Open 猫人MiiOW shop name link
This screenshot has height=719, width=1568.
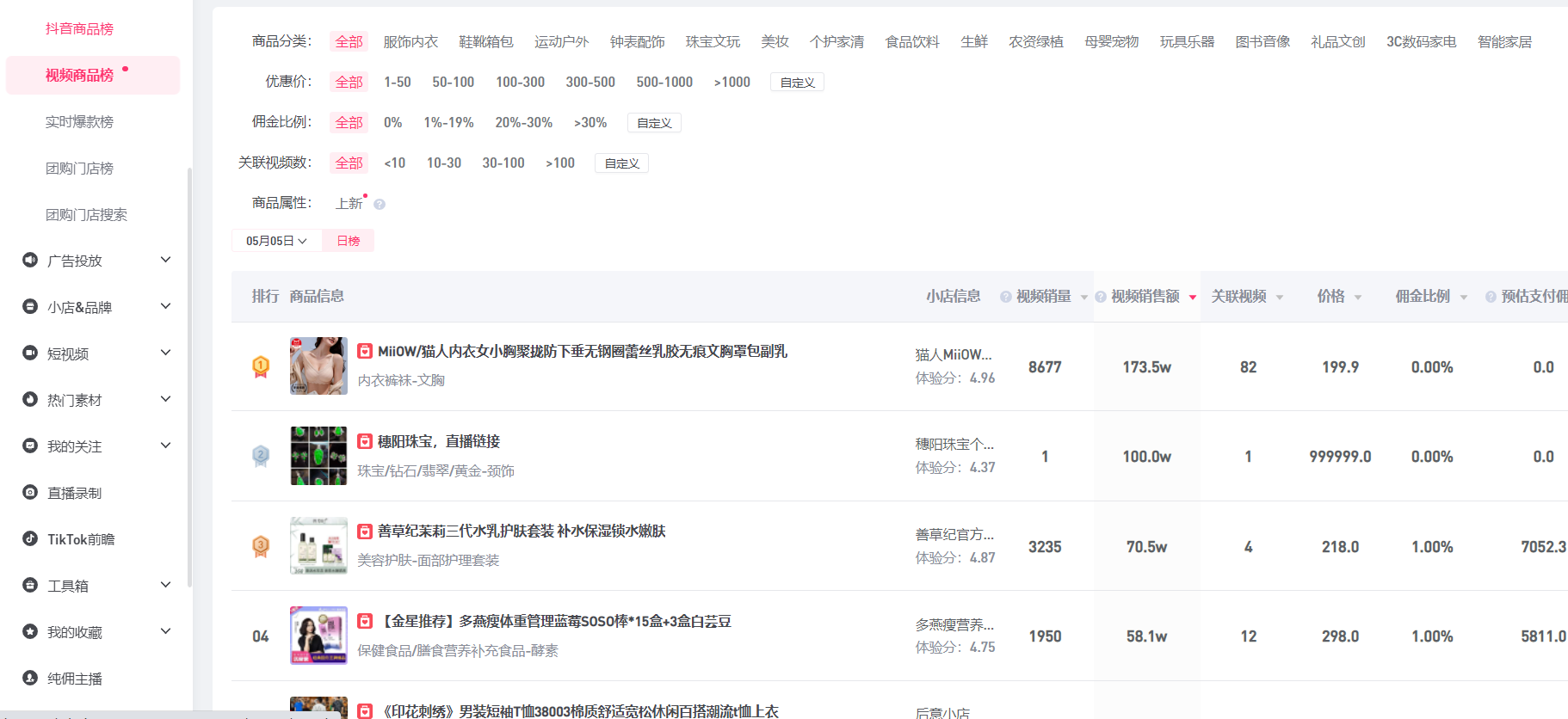pos(954,354)
